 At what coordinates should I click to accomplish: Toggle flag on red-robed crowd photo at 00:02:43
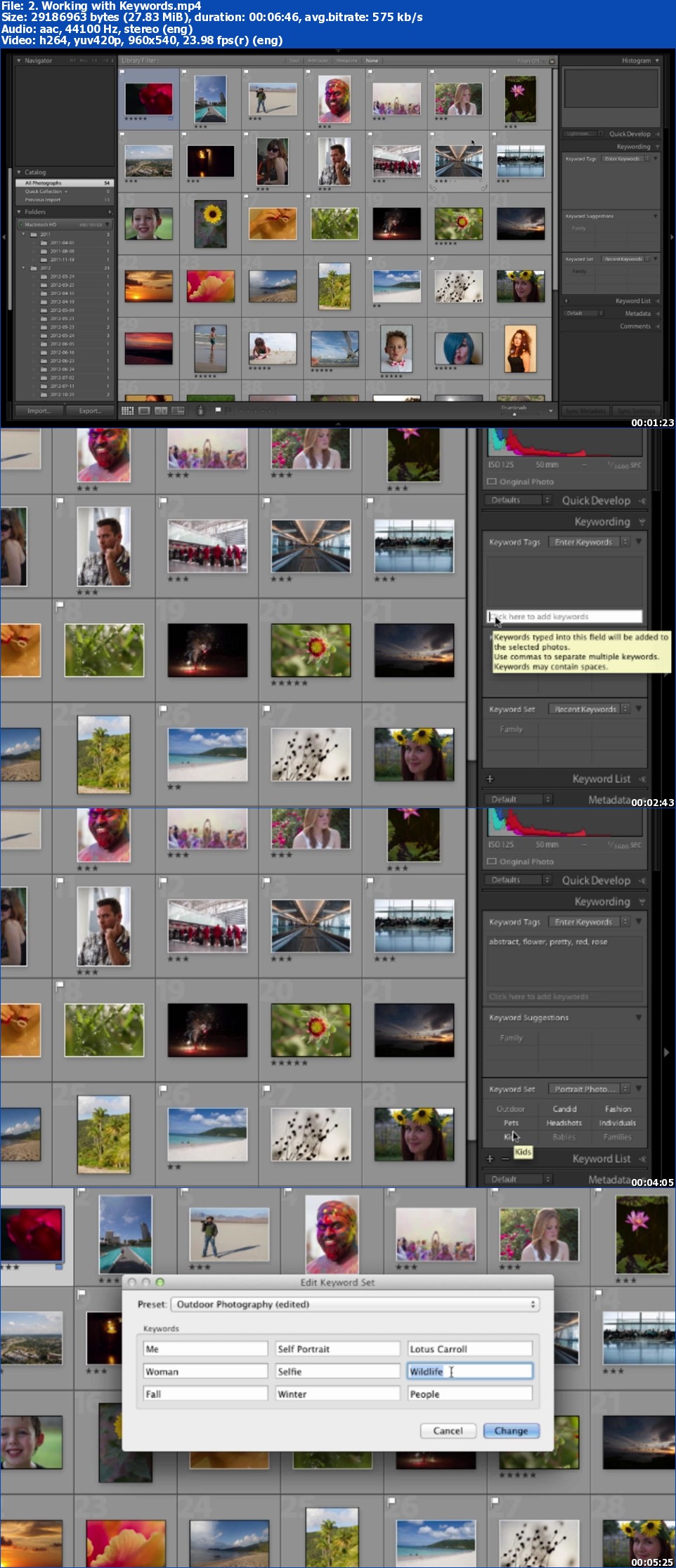pyautogui.click(x=163, y=501)
